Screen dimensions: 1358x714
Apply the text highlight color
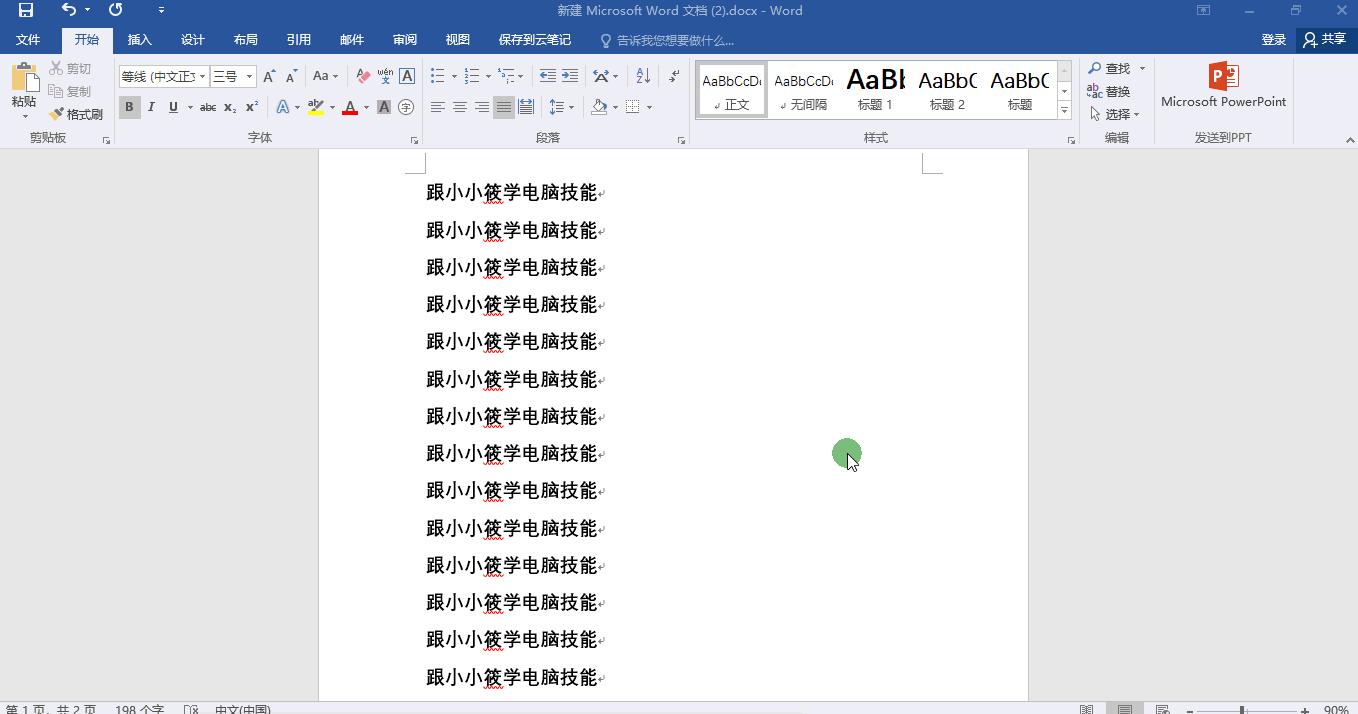[x=315, y=107]
